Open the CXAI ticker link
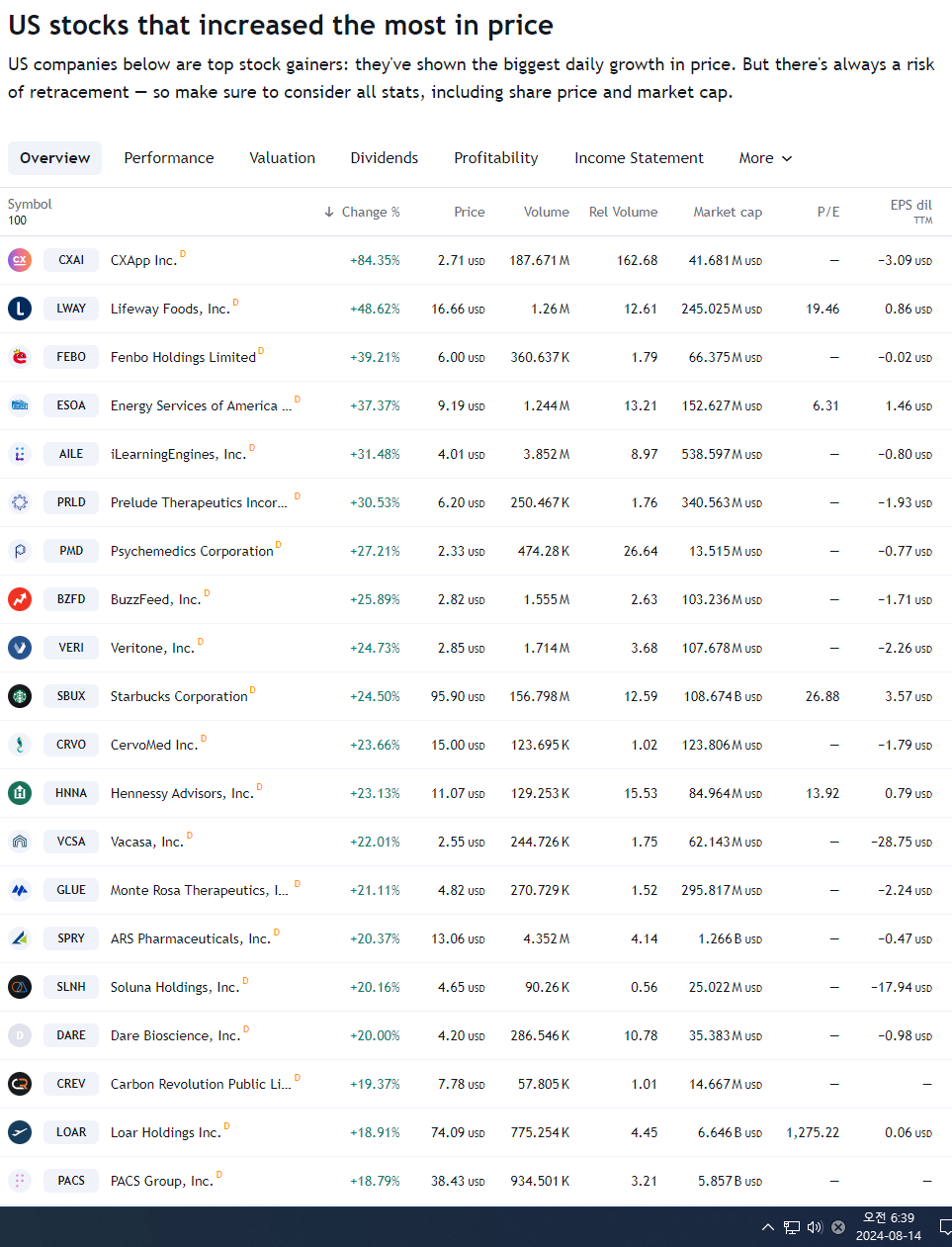 71,260
